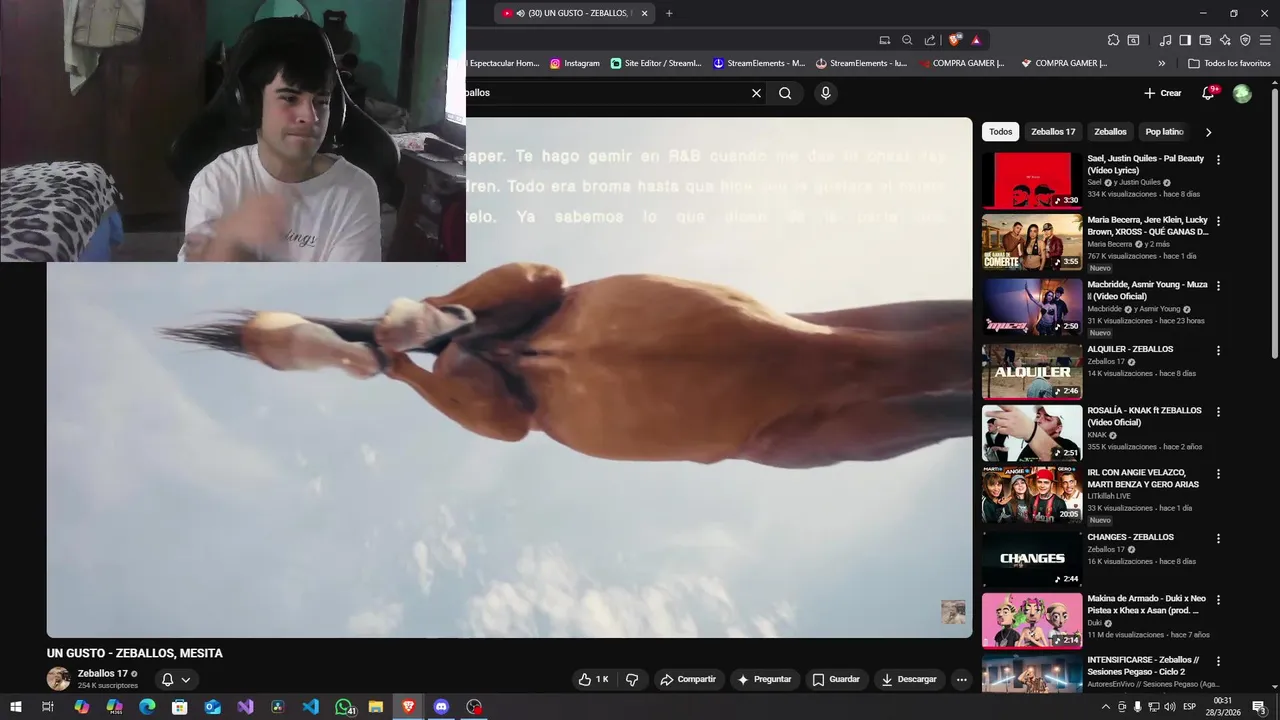Click the Crear button
Screen dimensions: 1280x720
1163,93
